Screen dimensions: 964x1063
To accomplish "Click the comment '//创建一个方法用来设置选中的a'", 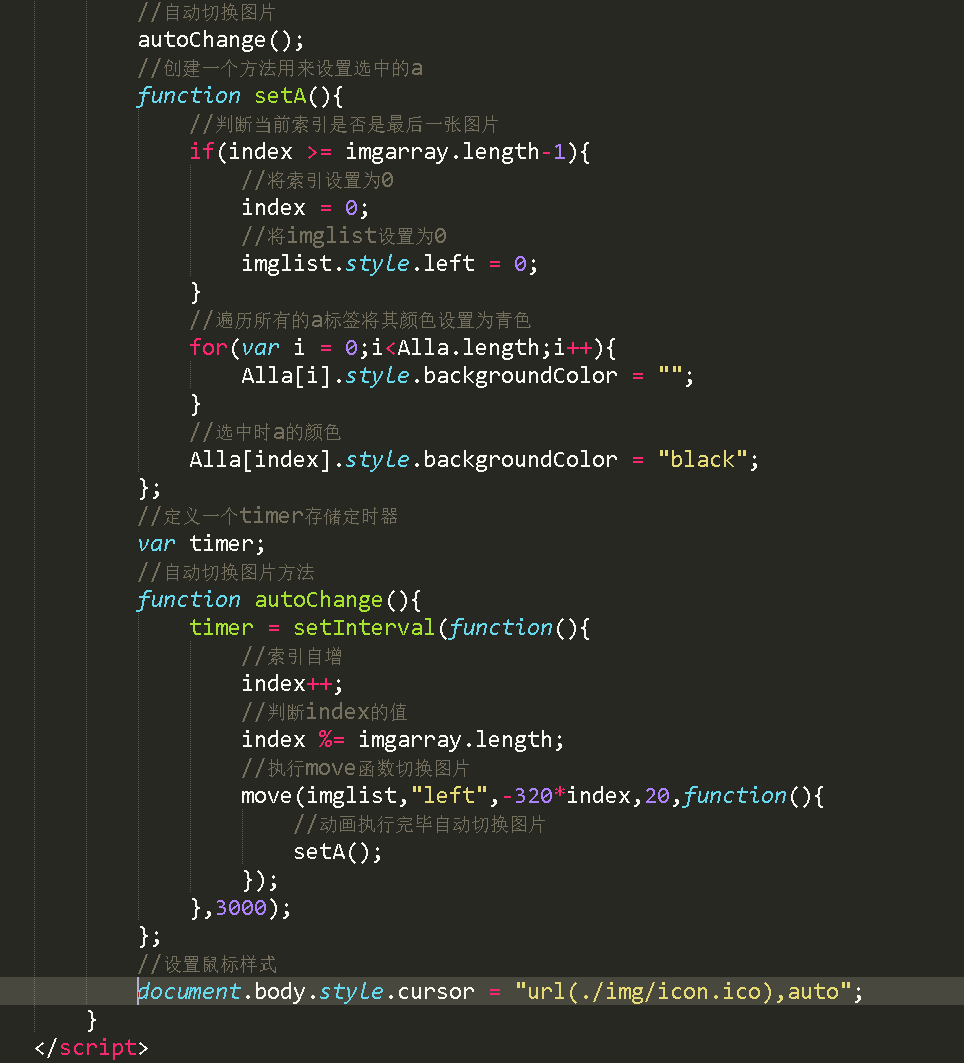I will (x=280, y=68).
